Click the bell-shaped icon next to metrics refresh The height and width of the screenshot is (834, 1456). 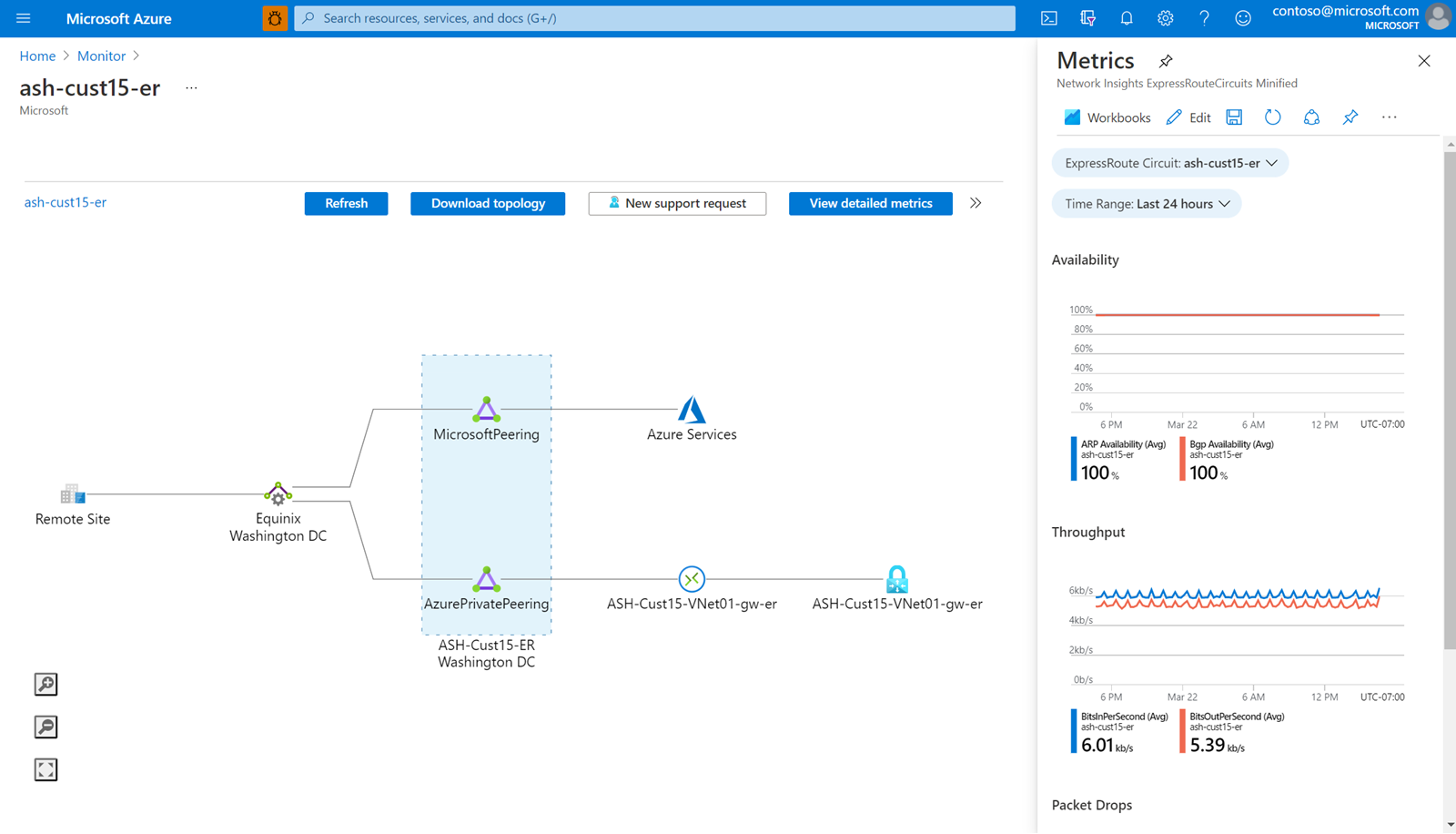pos(1311,117)
